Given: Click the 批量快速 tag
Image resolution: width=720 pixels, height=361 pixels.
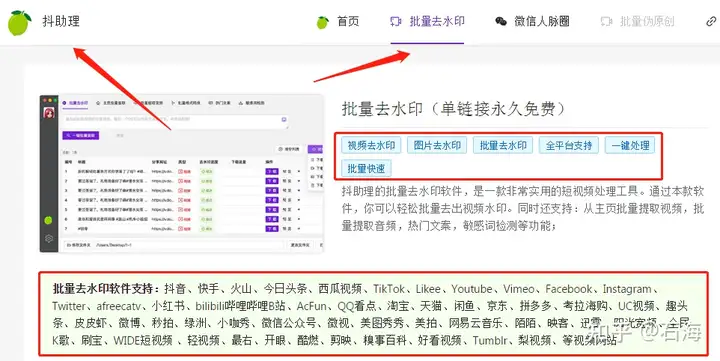Looking at the screenshot, I should coord(366,169).
